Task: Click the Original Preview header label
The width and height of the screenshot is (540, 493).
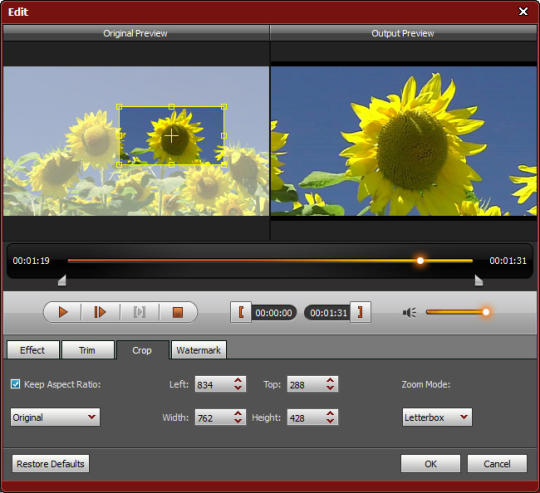Action: click(135, 33)
